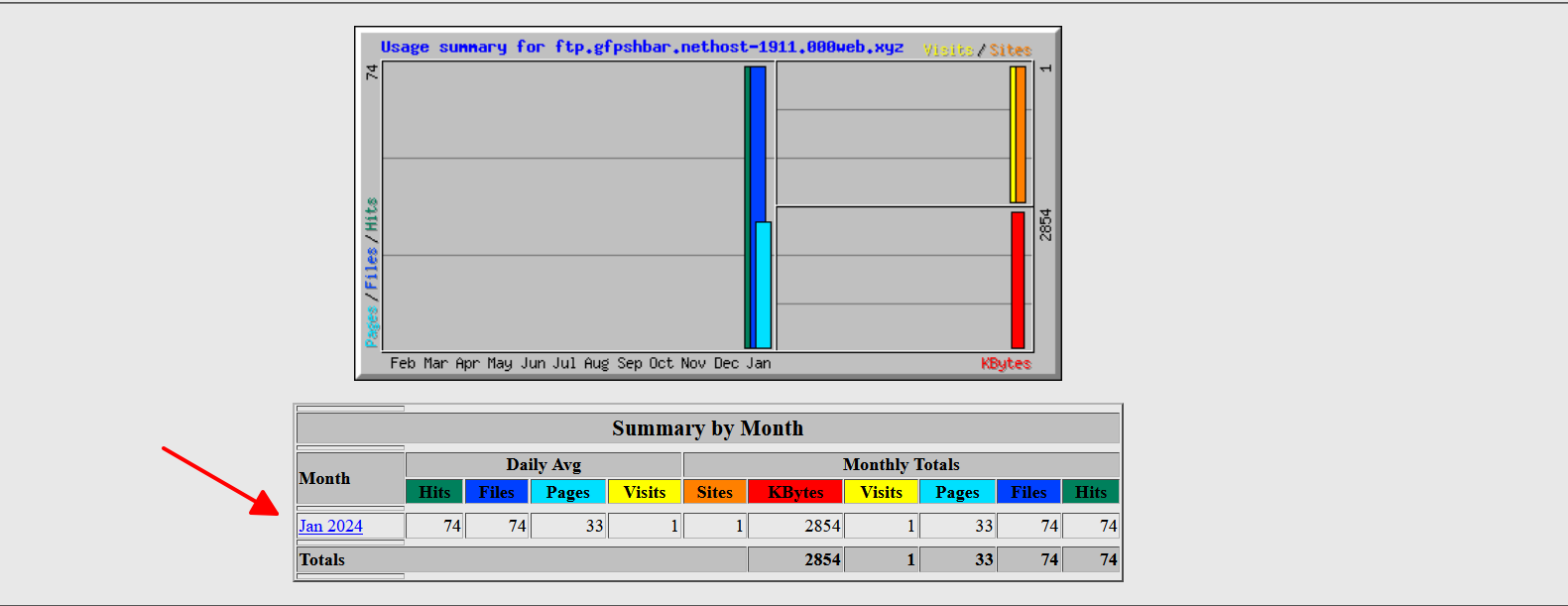This screenshot has height=606, width=1568.
Task: Click the Dec month label on chart axis
Action: 726,363
